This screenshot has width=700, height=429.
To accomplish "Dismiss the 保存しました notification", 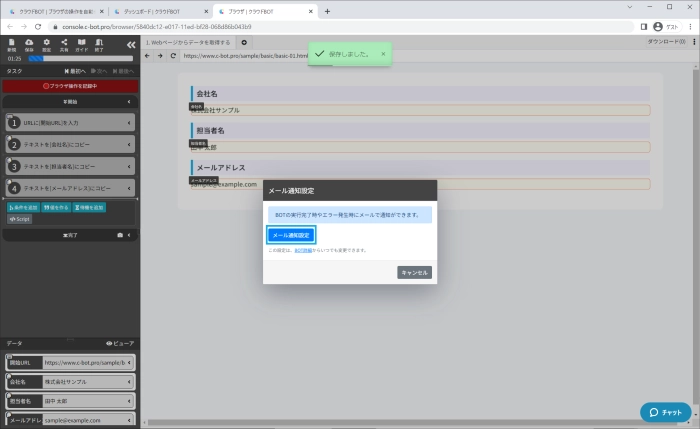I will point(383,53).
